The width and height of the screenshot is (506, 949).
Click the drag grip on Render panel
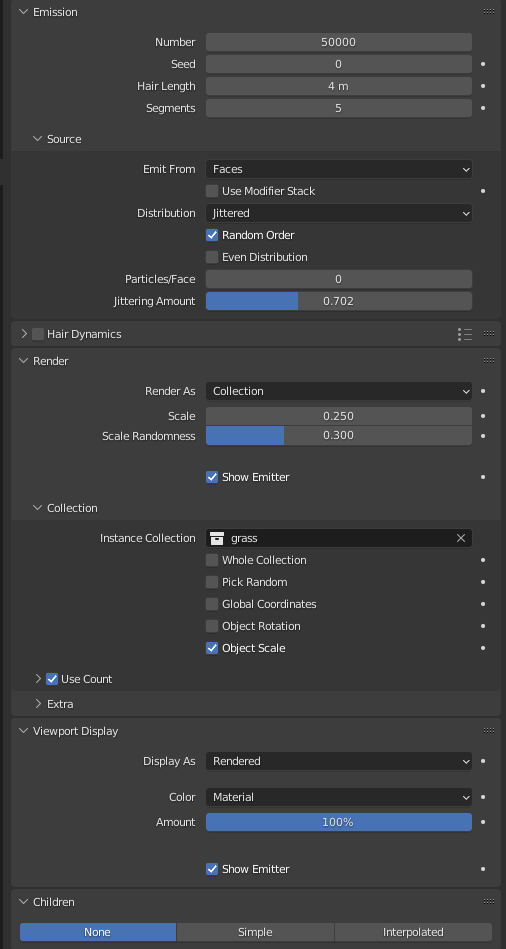click(489, 361)
